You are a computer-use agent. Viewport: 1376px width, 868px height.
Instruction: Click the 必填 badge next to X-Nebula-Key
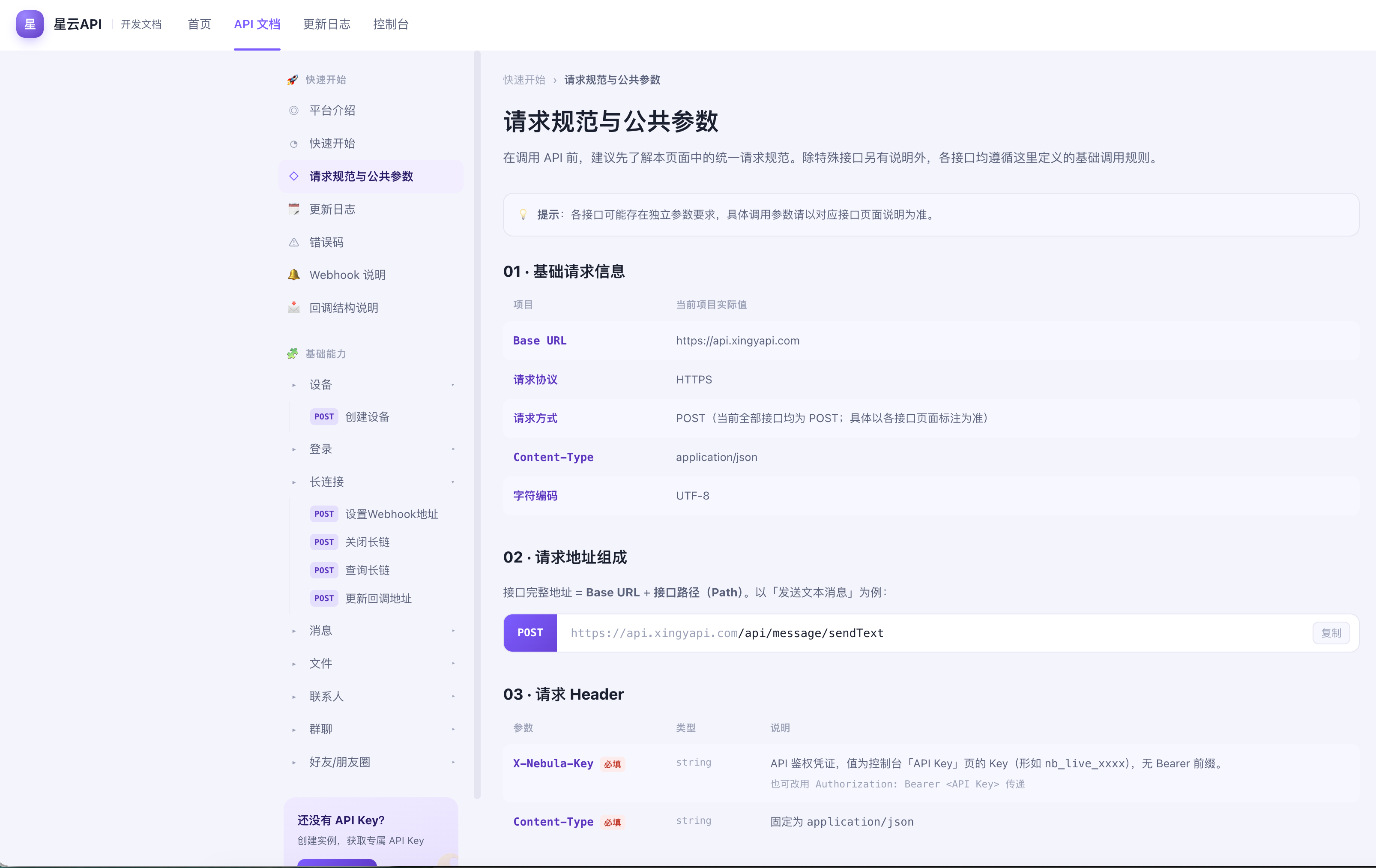click(612, 764)
